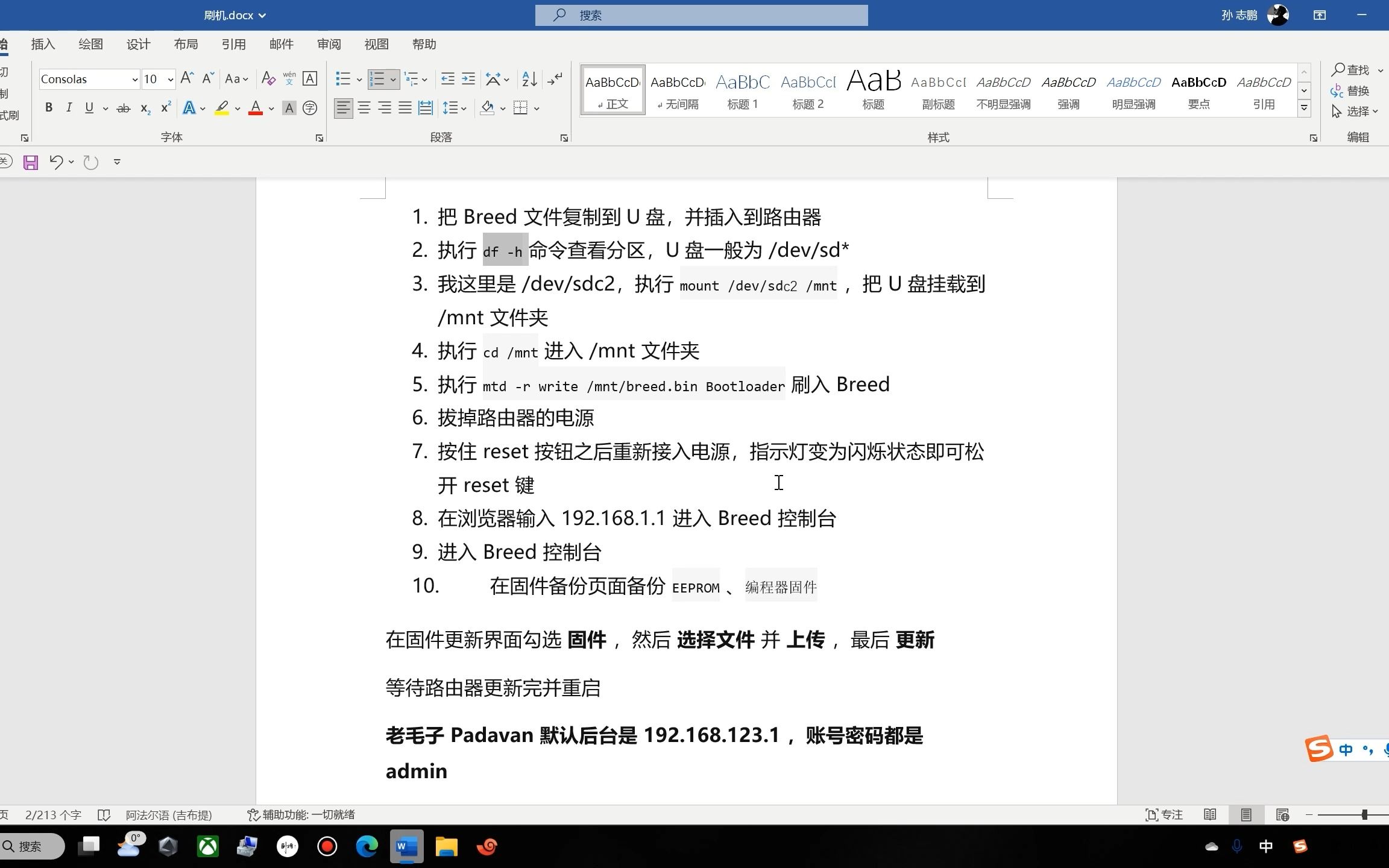Image resolution: width=1389 pixels, height=868 pixels.
Task: Expand bullet list style dropdown
Action: pyautogui.click(x=359, y=80)
